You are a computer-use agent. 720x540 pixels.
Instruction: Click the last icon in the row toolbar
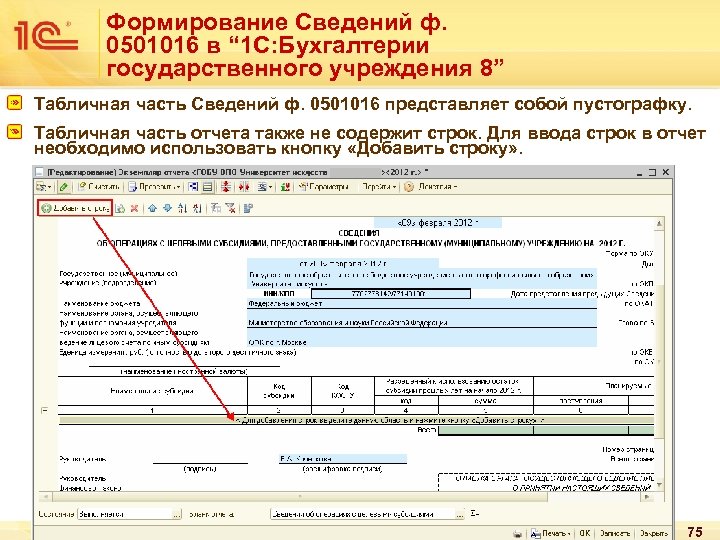[x=248, y=208]
